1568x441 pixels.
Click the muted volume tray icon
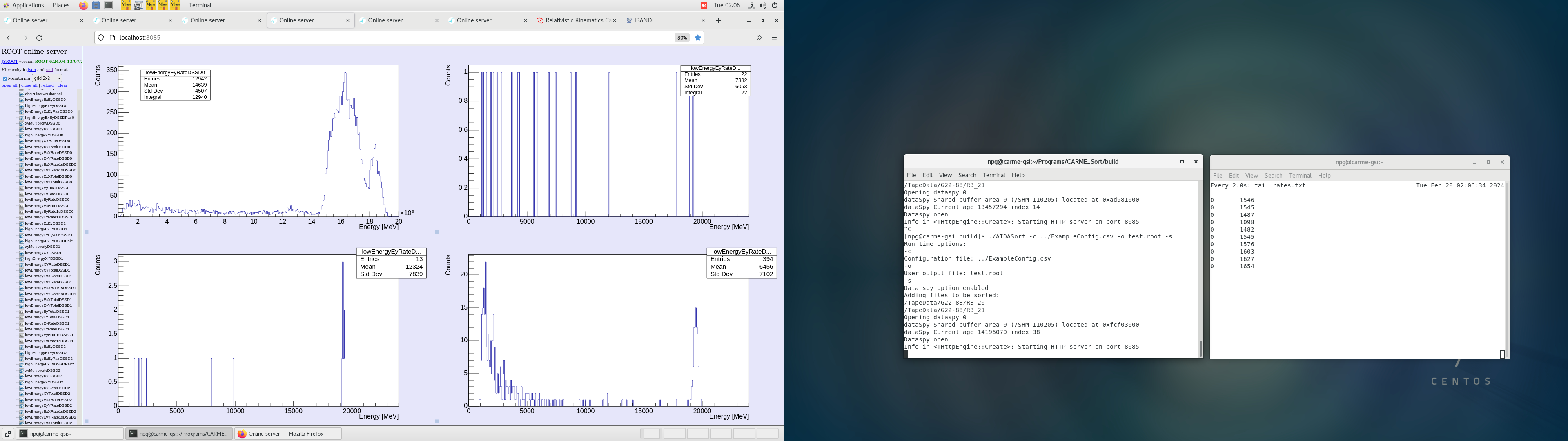763,5
